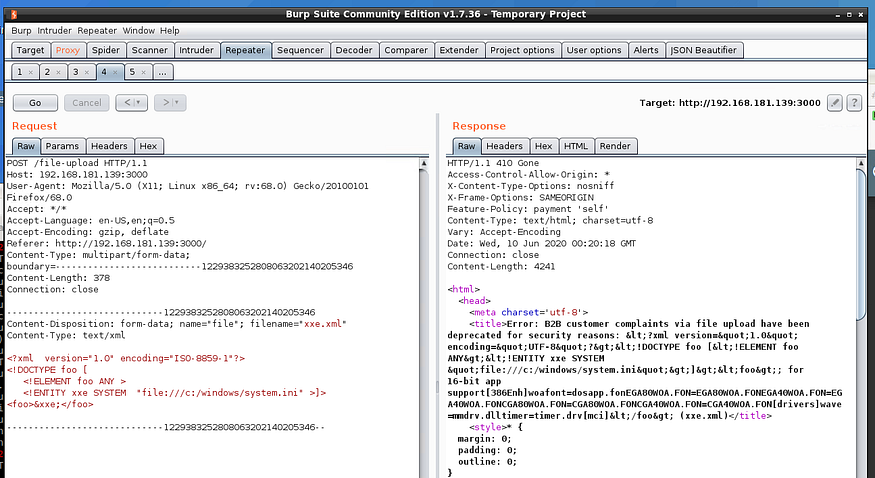The width and height of the screenshot is (875, 478).
Task: Switch to the Proxy tab
Action: click(68, 50)
